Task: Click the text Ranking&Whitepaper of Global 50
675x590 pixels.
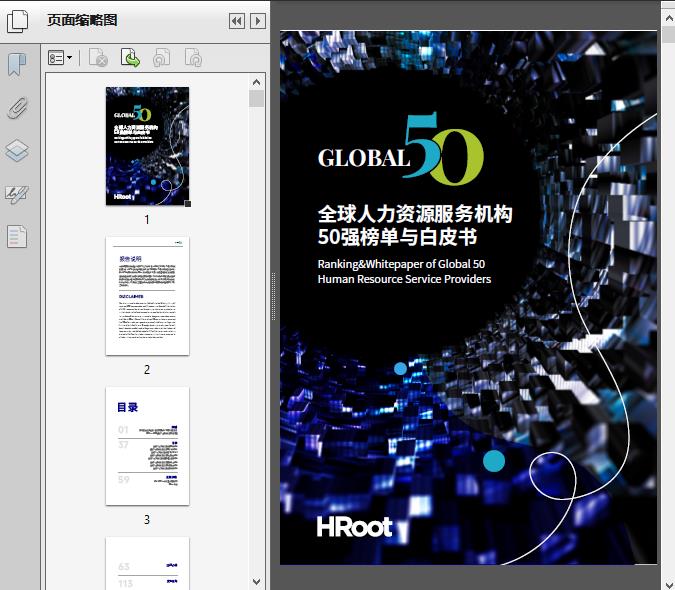Action: 401,264
